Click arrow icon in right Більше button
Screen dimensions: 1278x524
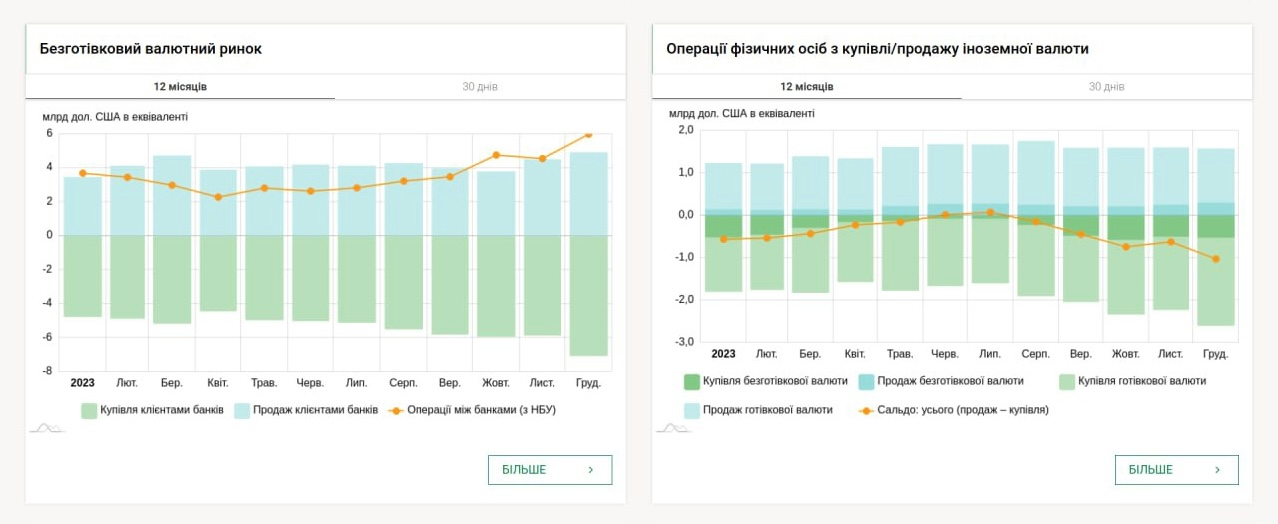click(x=1217, y=470)
